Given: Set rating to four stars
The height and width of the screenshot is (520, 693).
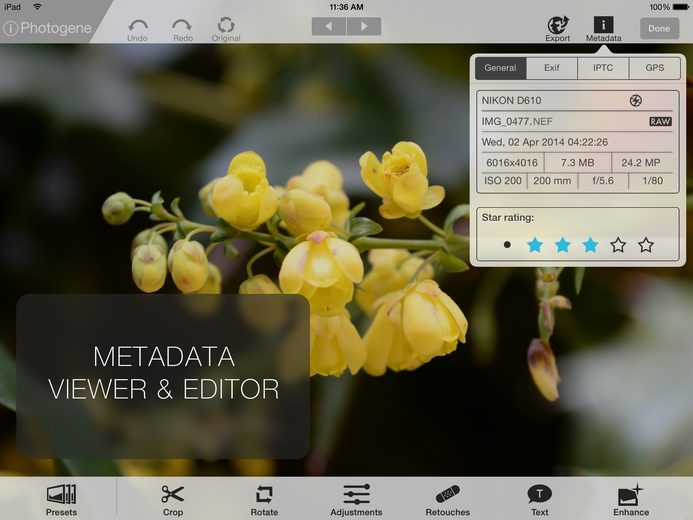Looking at the screenshot, I should tap(618, 244).
